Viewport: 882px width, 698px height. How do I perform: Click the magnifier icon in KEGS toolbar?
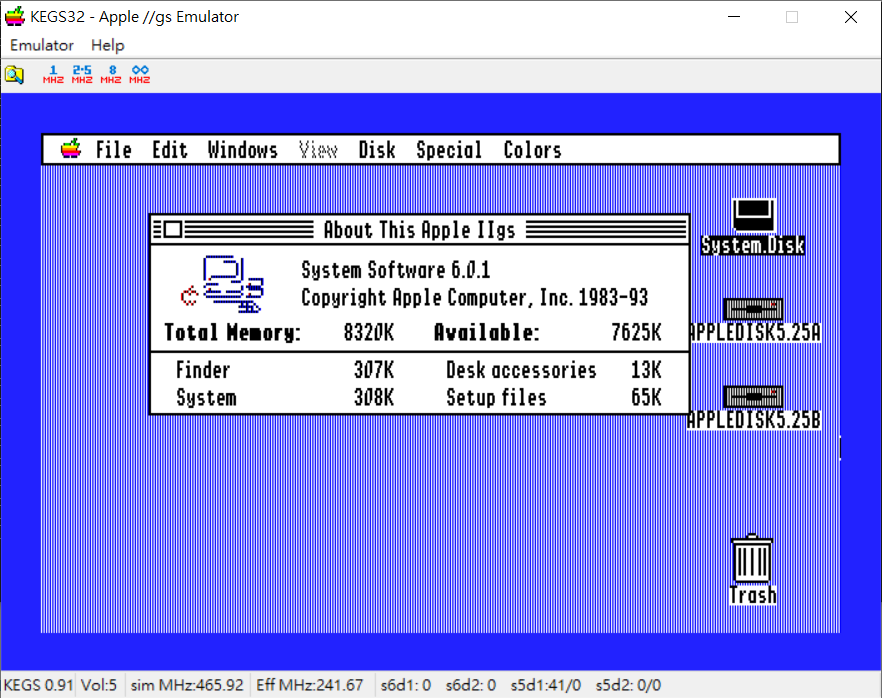coord(15,74)
